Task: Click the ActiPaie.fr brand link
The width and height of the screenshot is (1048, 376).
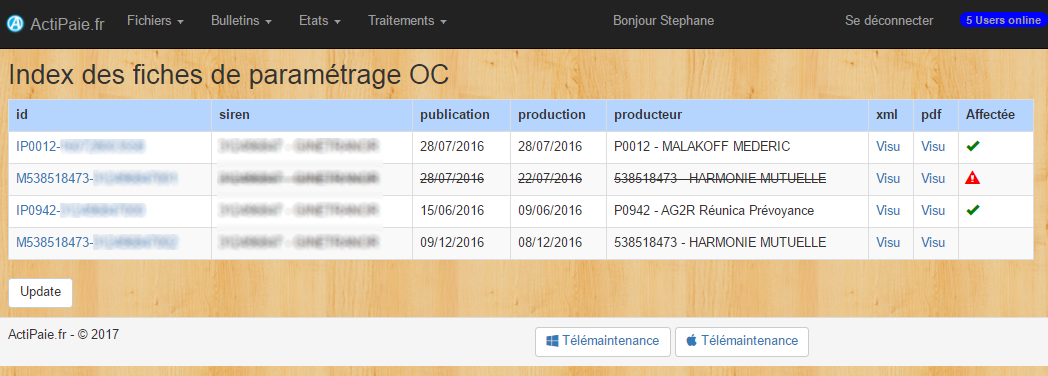Action: coord(68,24)
